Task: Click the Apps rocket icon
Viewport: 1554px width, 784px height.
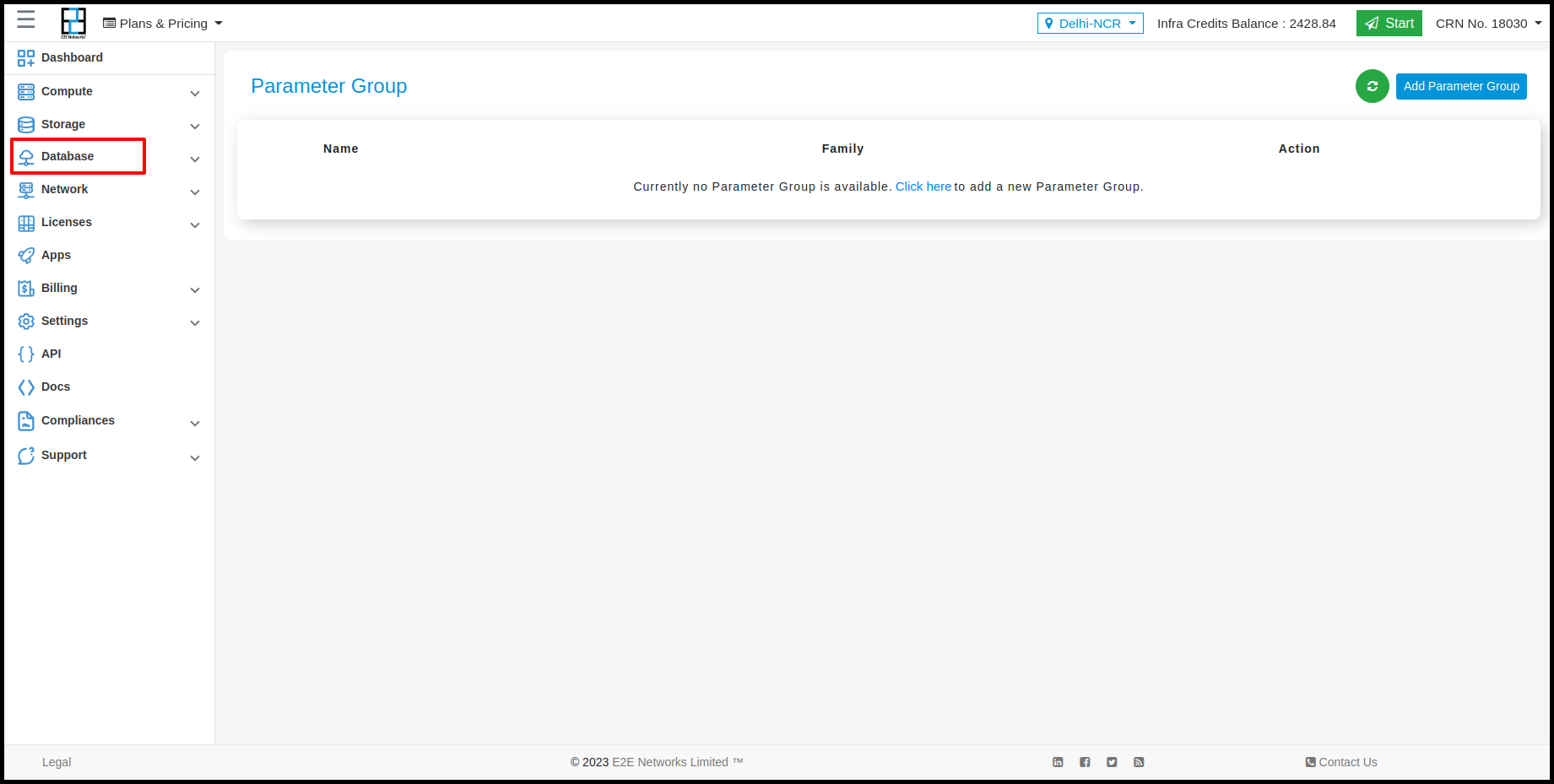Action: (x=26, y=256)
